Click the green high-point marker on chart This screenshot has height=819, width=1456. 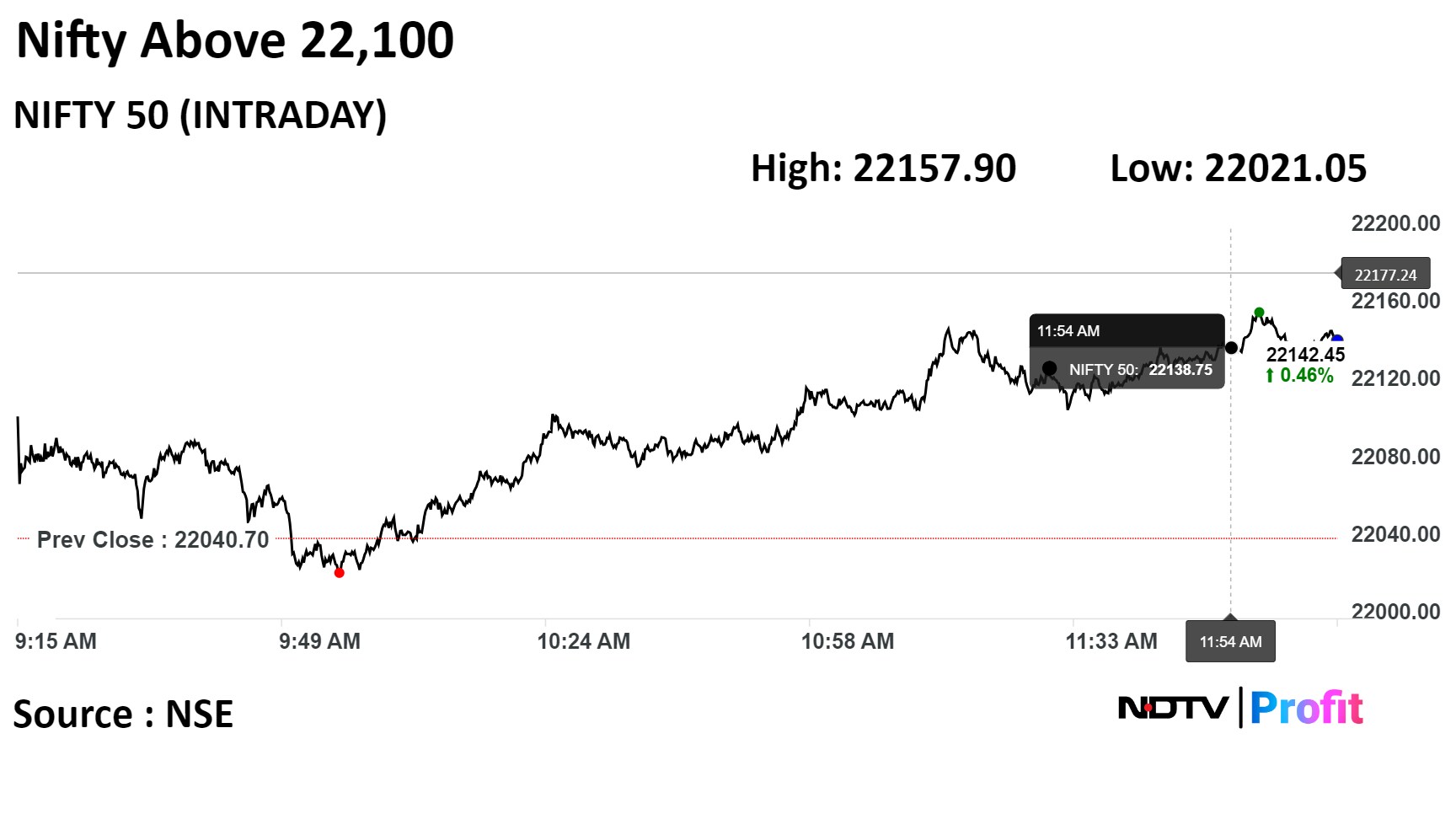[x=1259, y=313]
